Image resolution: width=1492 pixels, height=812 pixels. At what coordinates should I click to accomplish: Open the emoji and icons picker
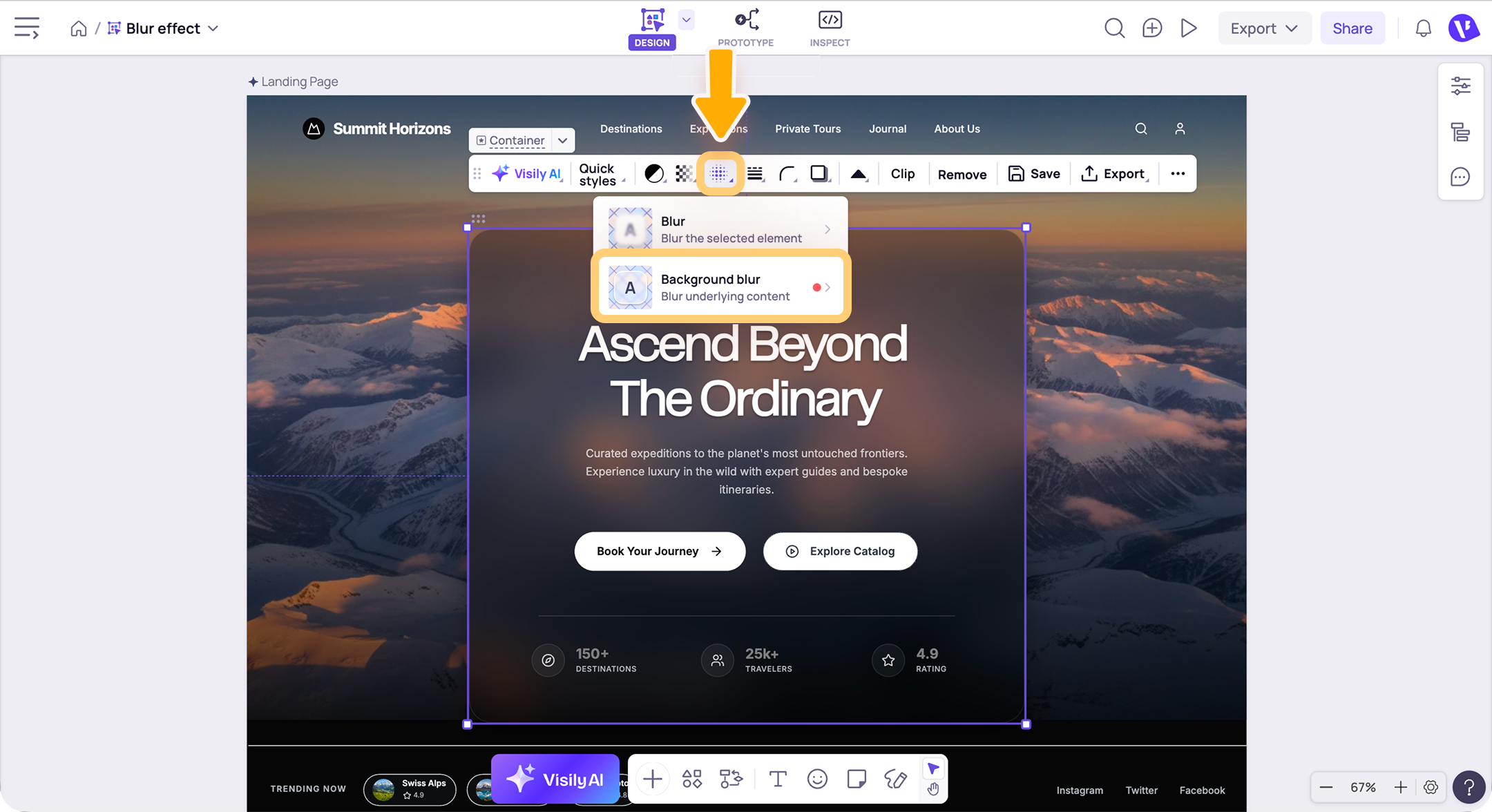[x=817, y=779]
